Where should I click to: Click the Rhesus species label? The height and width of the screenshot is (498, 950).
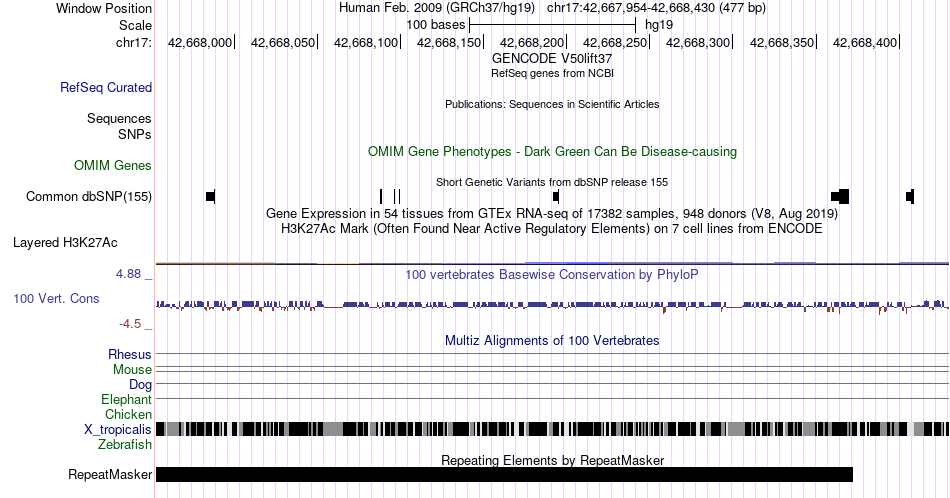[130, 354]
